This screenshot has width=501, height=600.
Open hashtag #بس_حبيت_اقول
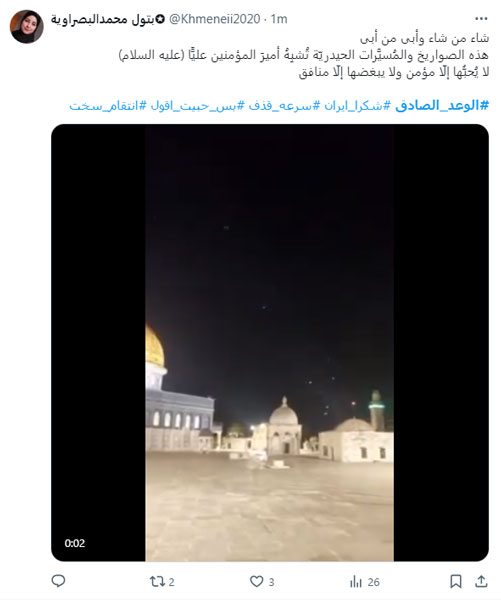[x=197, y=106]
